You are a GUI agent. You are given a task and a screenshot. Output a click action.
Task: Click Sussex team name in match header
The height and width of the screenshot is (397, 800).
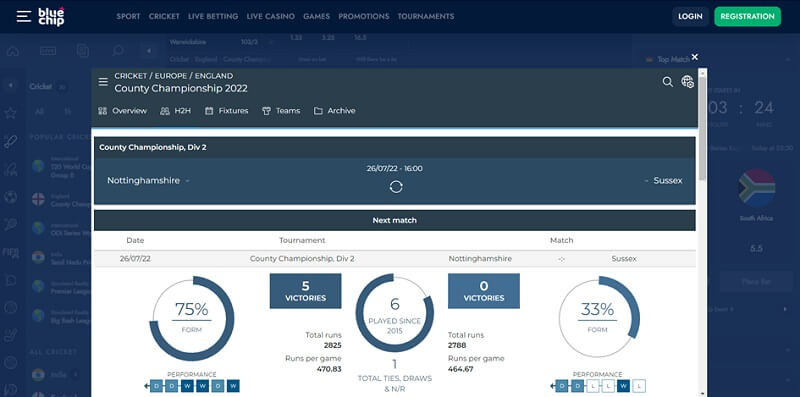pyautogui.click(x=668, y=181)
